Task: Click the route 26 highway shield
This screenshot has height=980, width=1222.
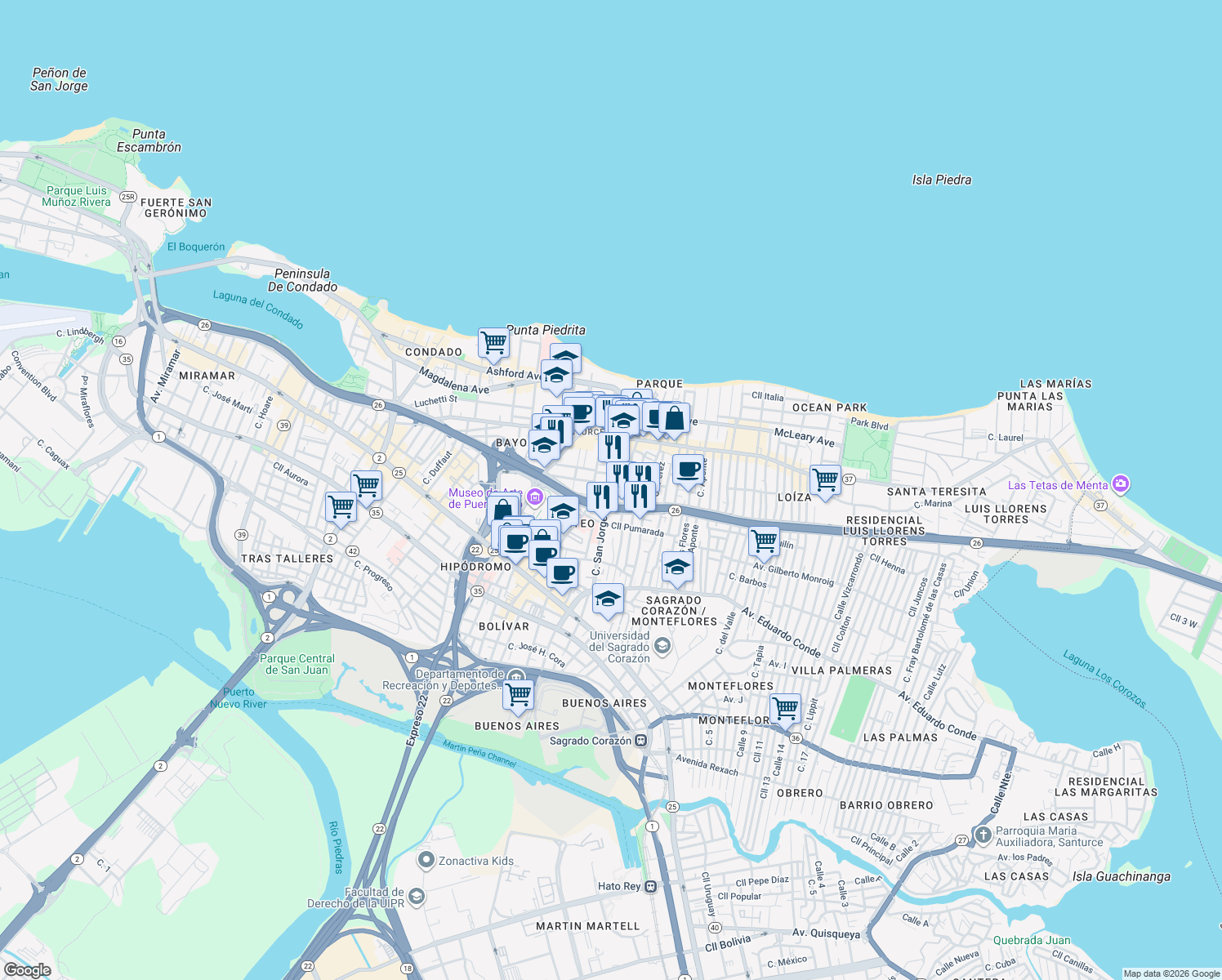Action: (675, 510)
